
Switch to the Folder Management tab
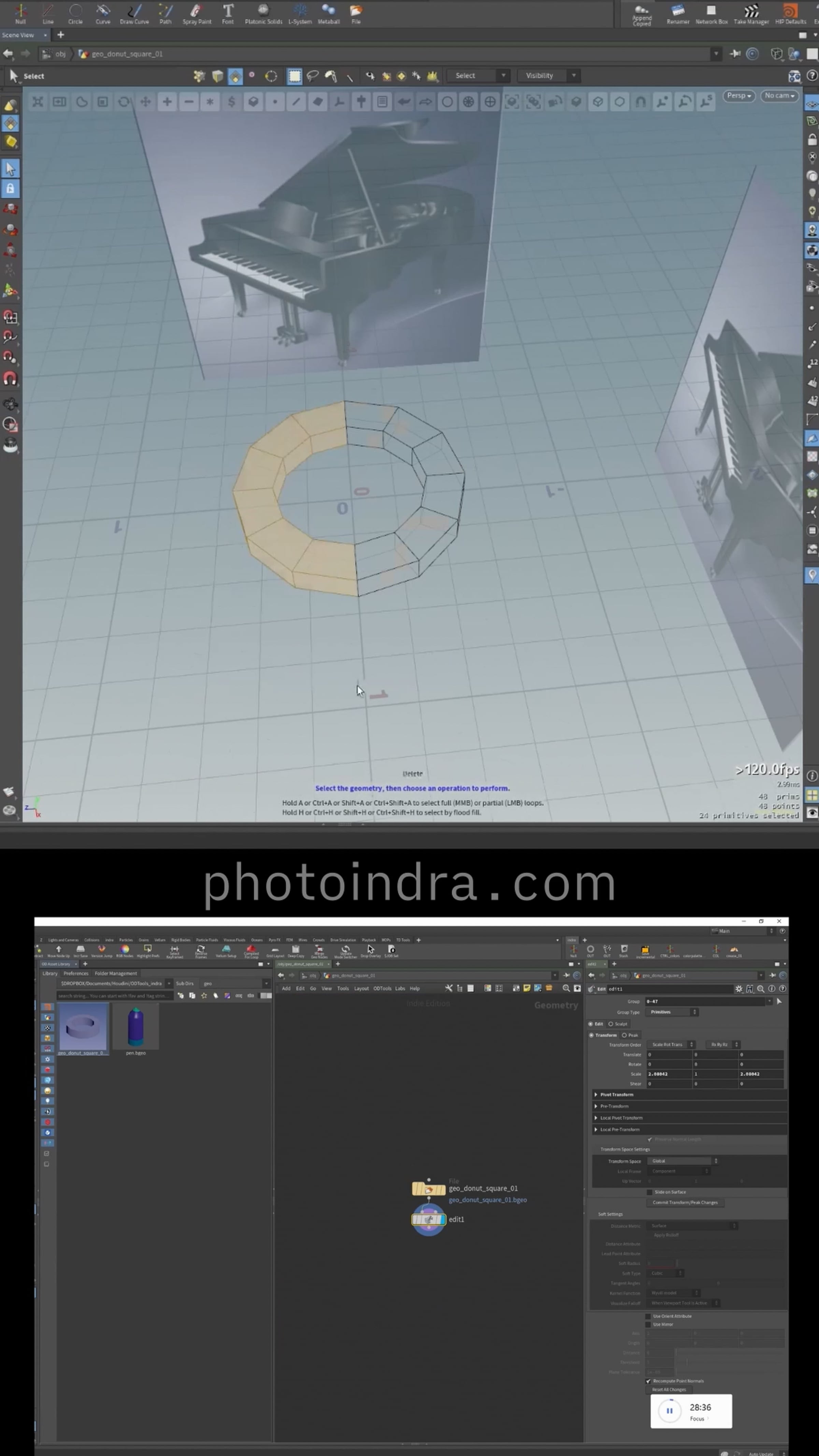click(115, 973)
